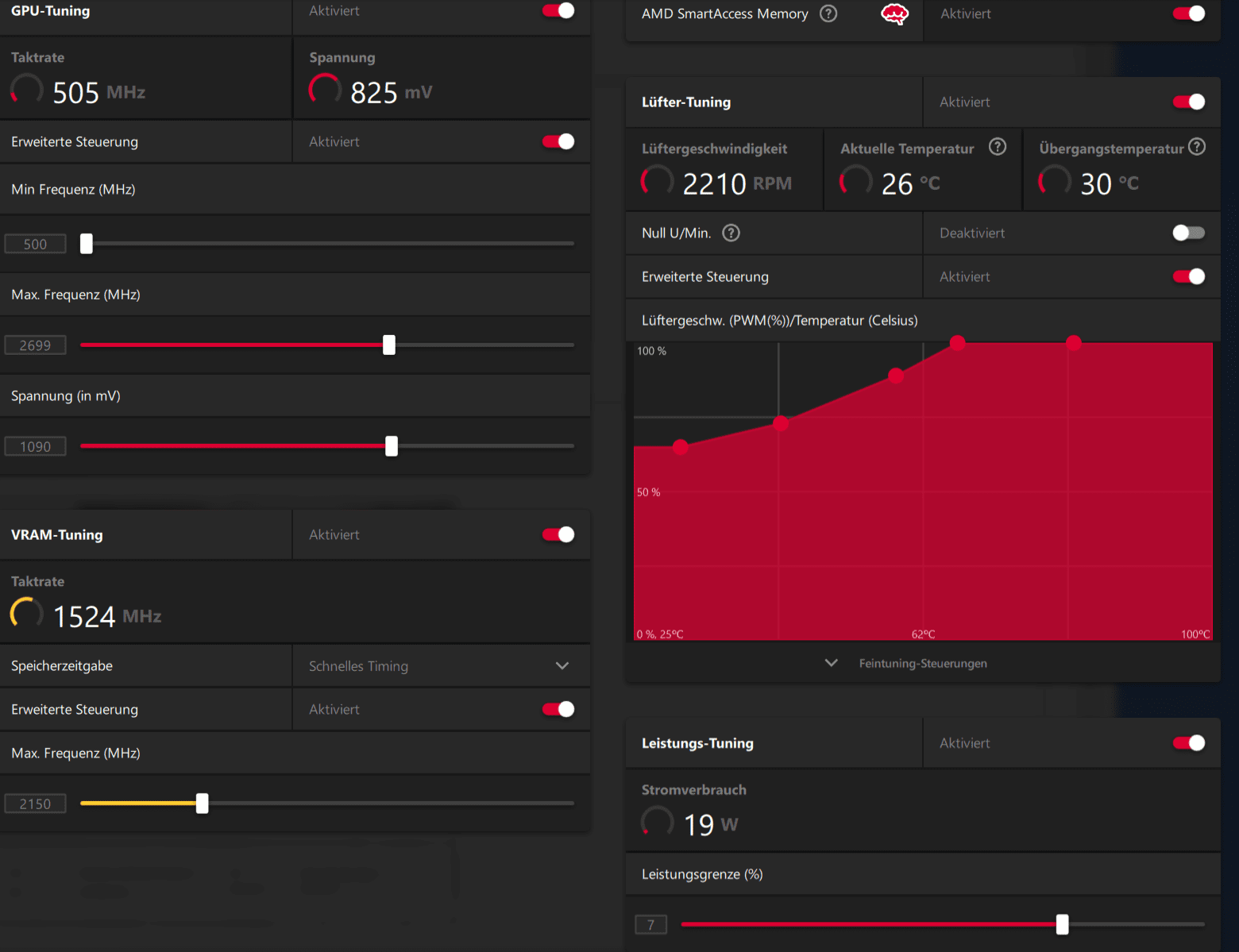
Task: Click the Max. Frequenz 2699 value field
Action: pyautogui.click(x=35, y=345)
